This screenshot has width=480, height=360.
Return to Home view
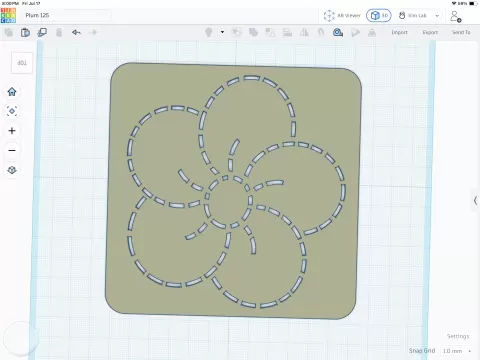[12, 92]
